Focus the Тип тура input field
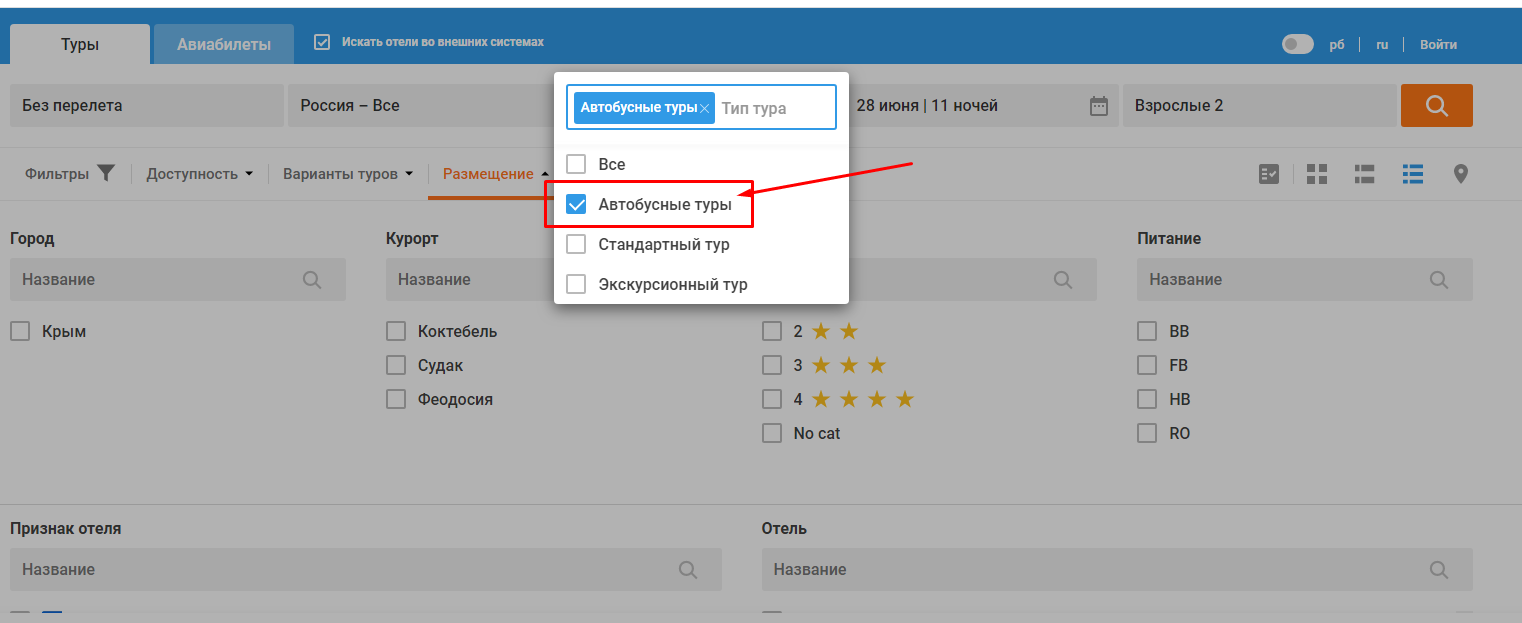Image resolution: width=1522 pixels, height=623 pixels. (775, 108)
